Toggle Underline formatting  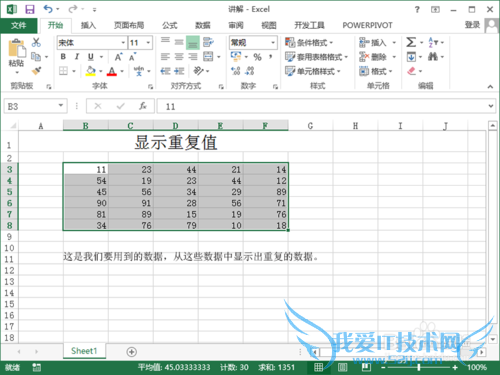pos(91,57)
